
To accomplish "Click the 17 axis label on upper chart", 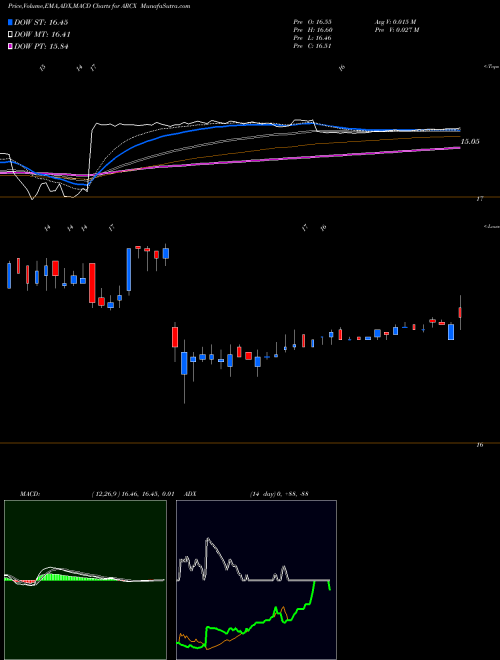I will (480, 199).
